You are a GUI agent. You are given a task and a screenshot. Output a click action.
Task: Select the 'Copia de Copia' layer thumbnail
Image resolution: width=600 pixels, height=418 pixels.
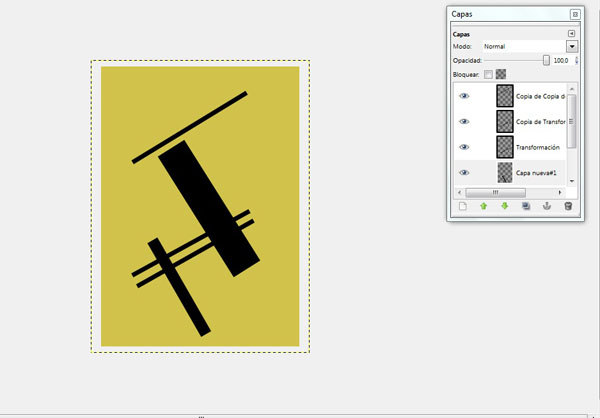click(505, 96)
